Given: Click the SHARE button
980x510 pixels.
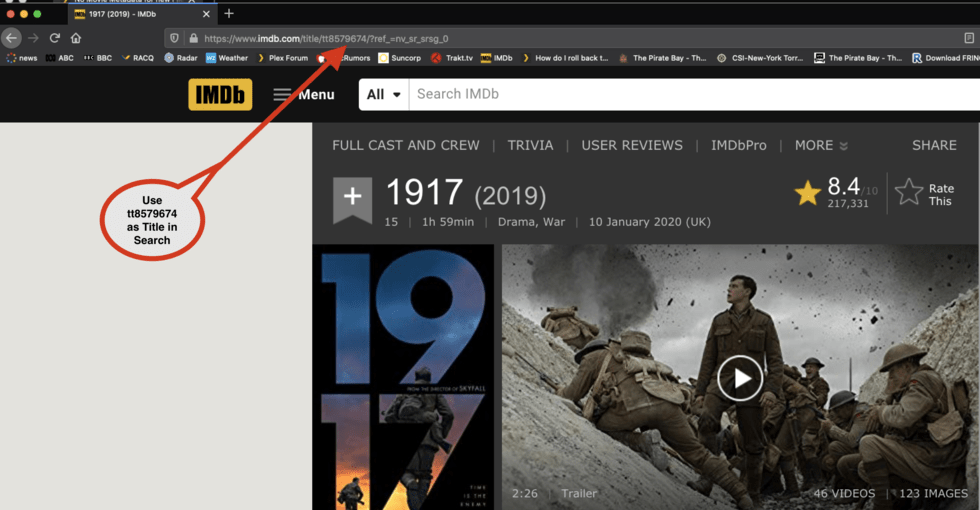Looking at the screenshot, I should point(934,145).
